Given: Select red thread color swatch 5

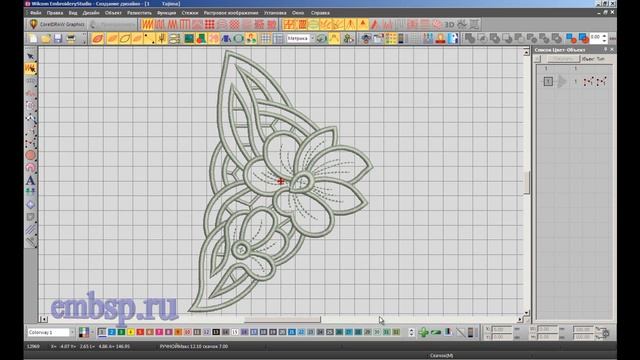Looking at the screenshot, I should [x=140, y=332].
